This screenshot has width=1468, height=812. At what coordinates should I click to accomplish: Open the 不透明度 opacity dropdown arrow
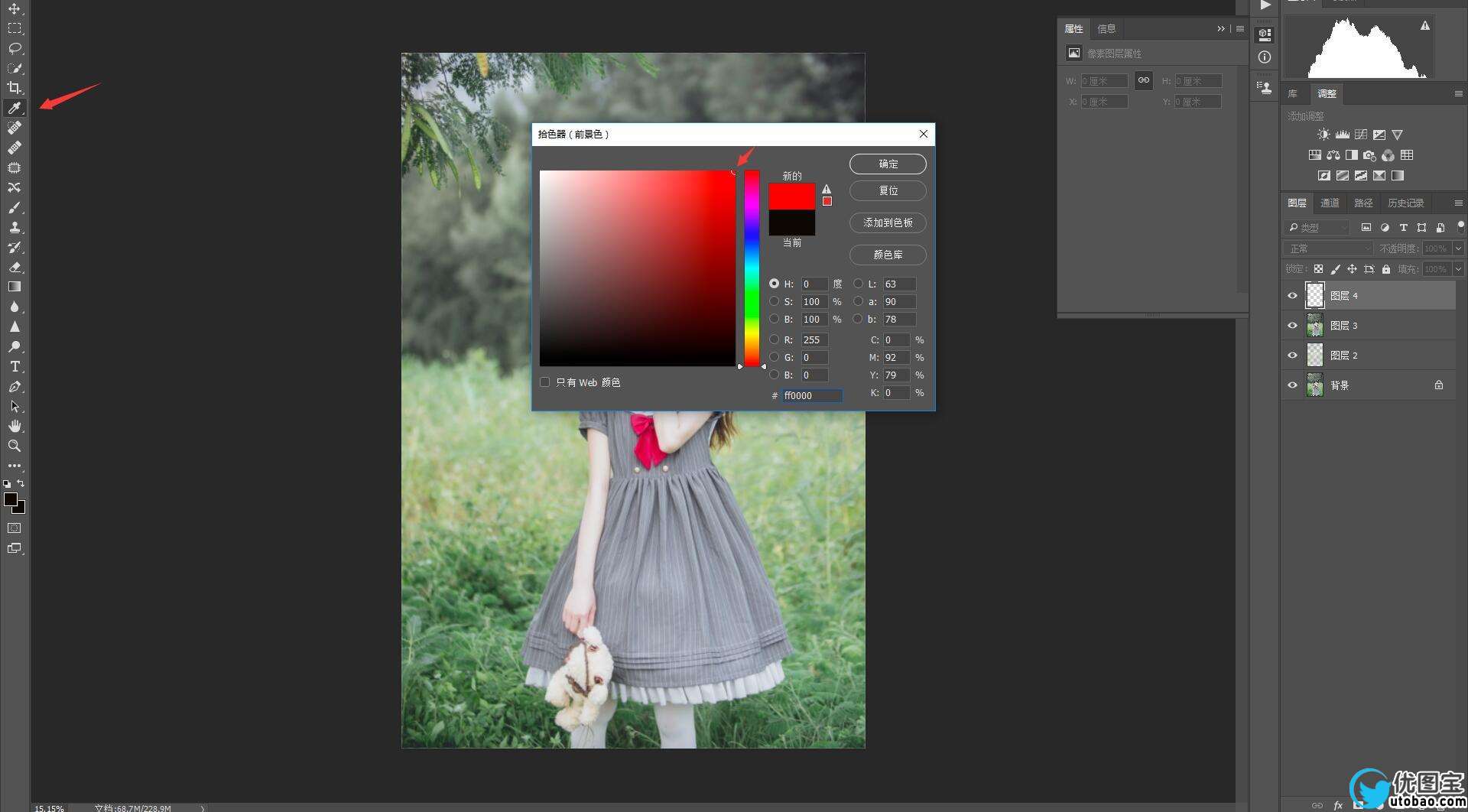pos(1458,248)
